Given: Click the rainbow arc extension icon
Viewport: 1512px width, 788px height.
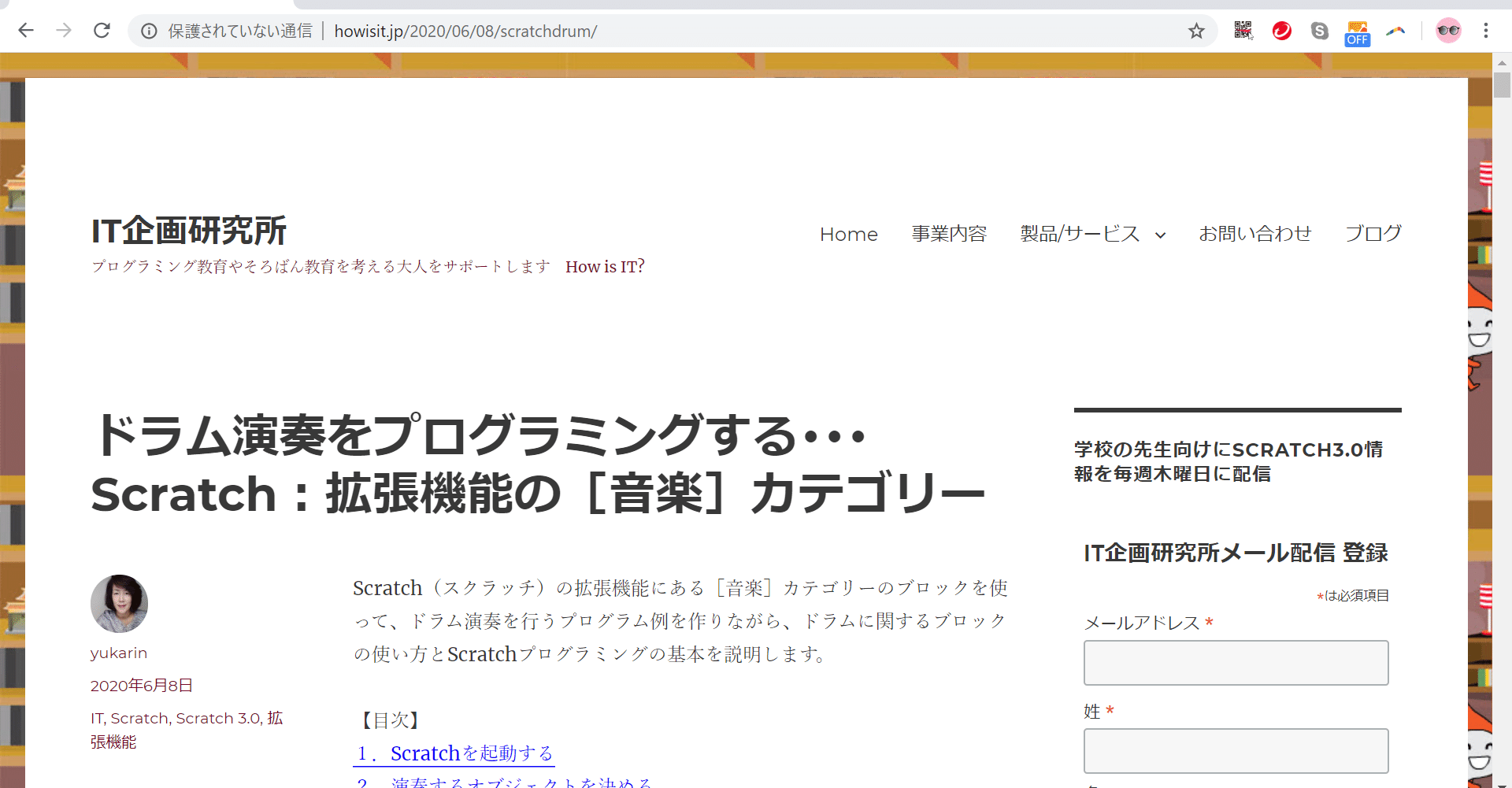Looking at the screenshot, I should pos(1395,31).
